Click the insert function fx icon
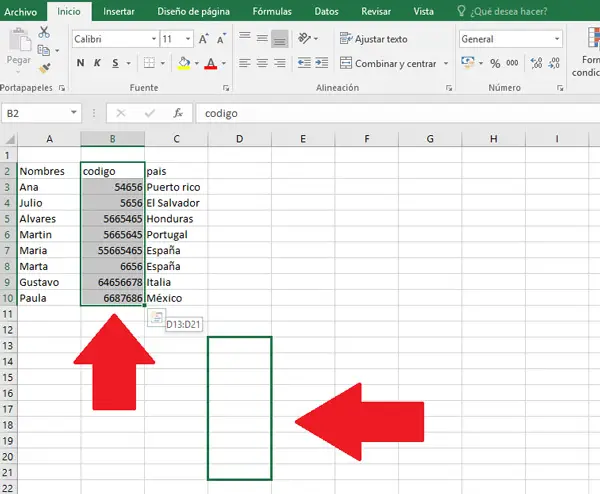The image size is (600, 494). coord(178,113)
